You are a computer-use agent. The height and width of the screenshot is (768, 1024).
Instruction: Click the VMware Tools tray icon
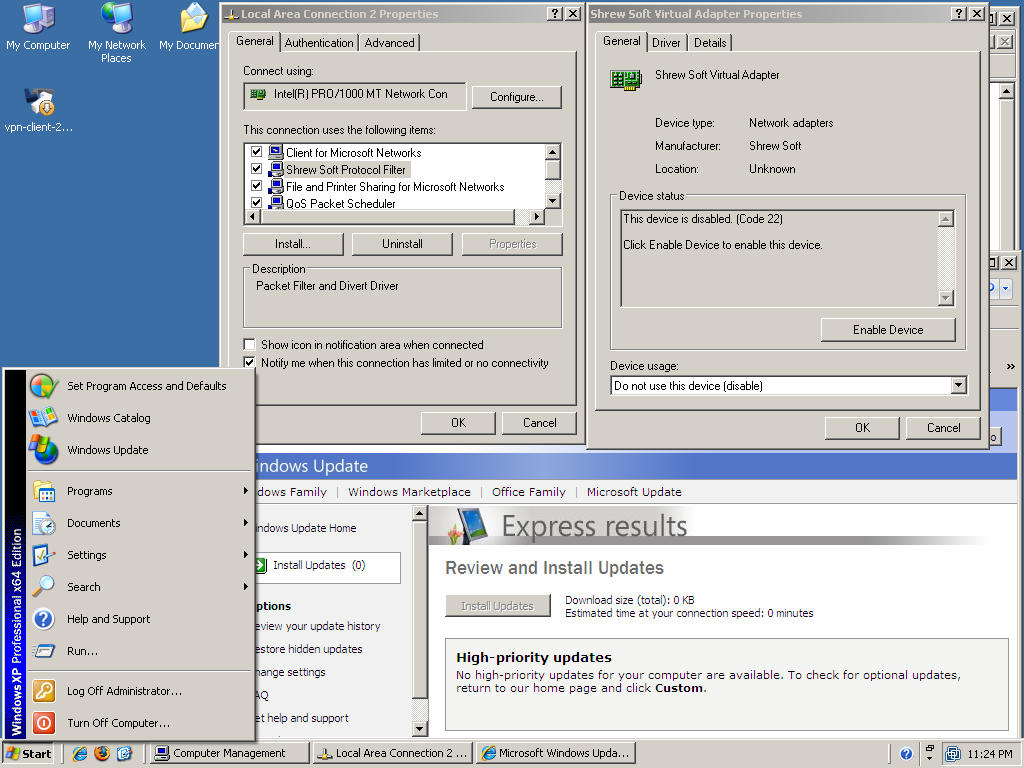tap(953, 754)
